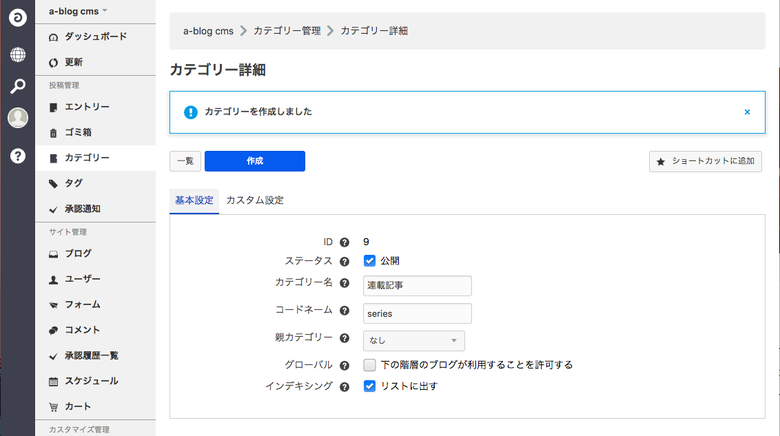The width and height of the screenshot is (780, 436).
Task: Open the globe site icon
Action: [x=18, y=55]
